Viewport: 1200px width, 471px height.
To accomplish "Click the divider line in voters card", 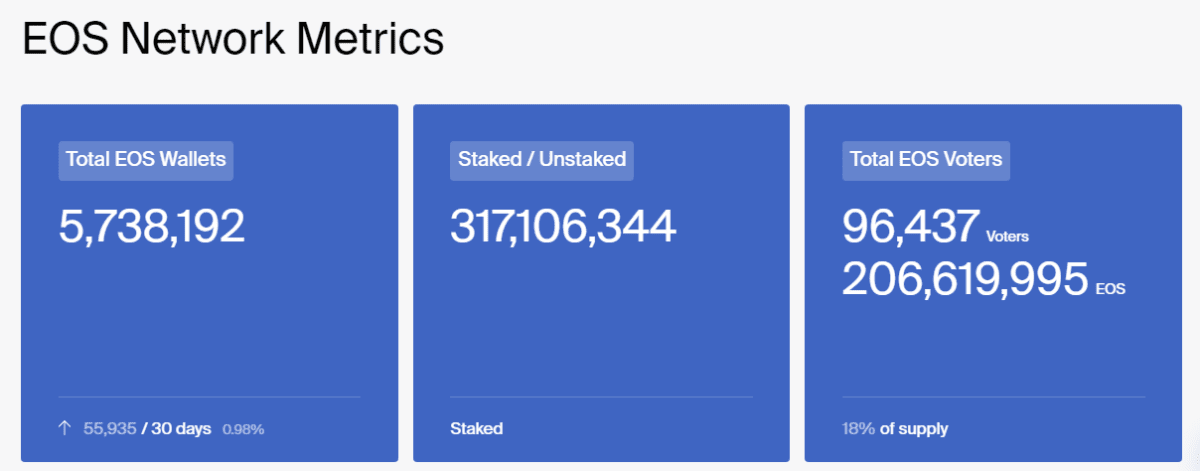I will tap(993, 397).
